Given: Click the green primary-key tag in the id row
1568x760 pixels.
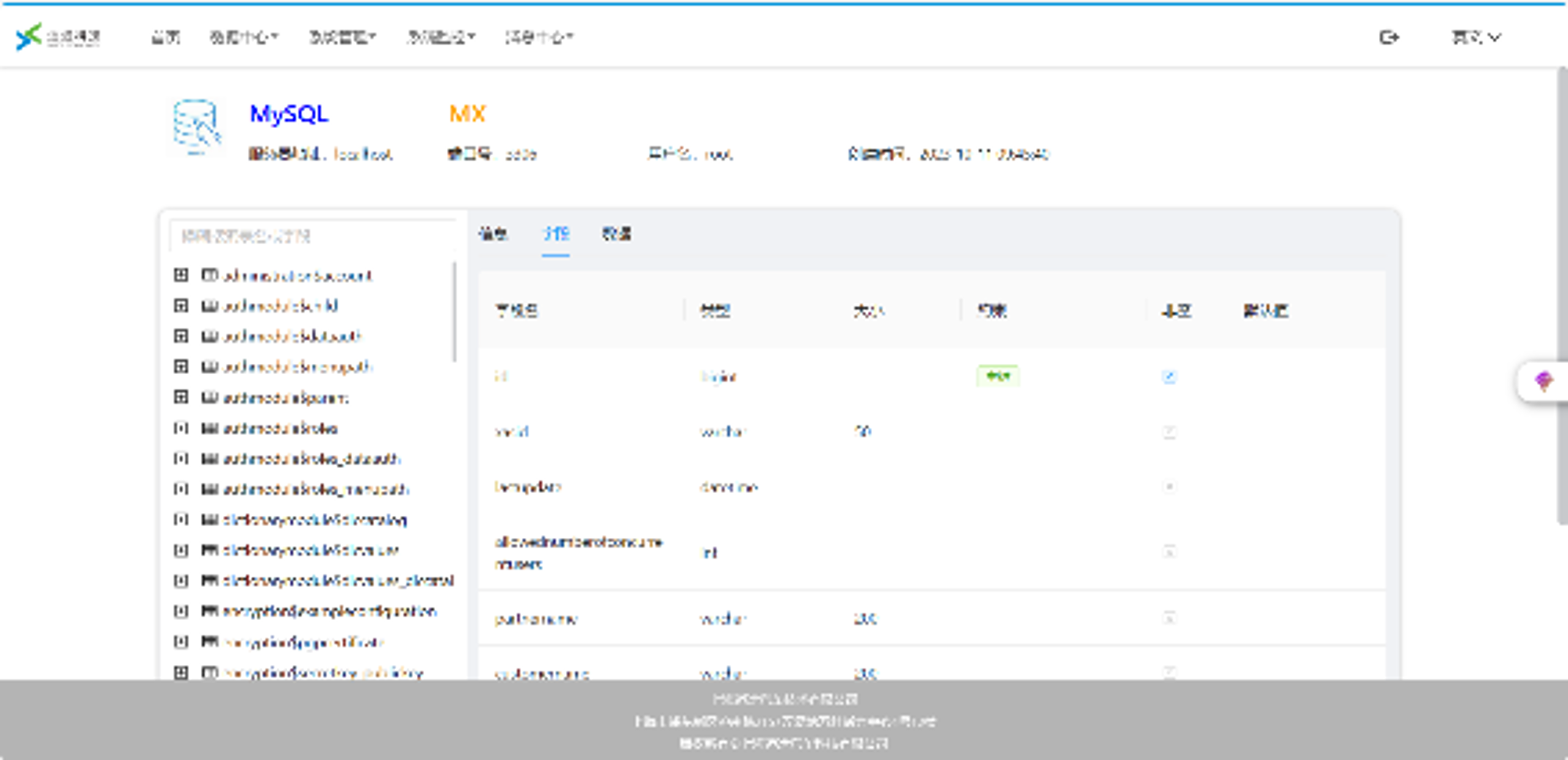Looking at the screenshot, I should [x=998, y=375].
